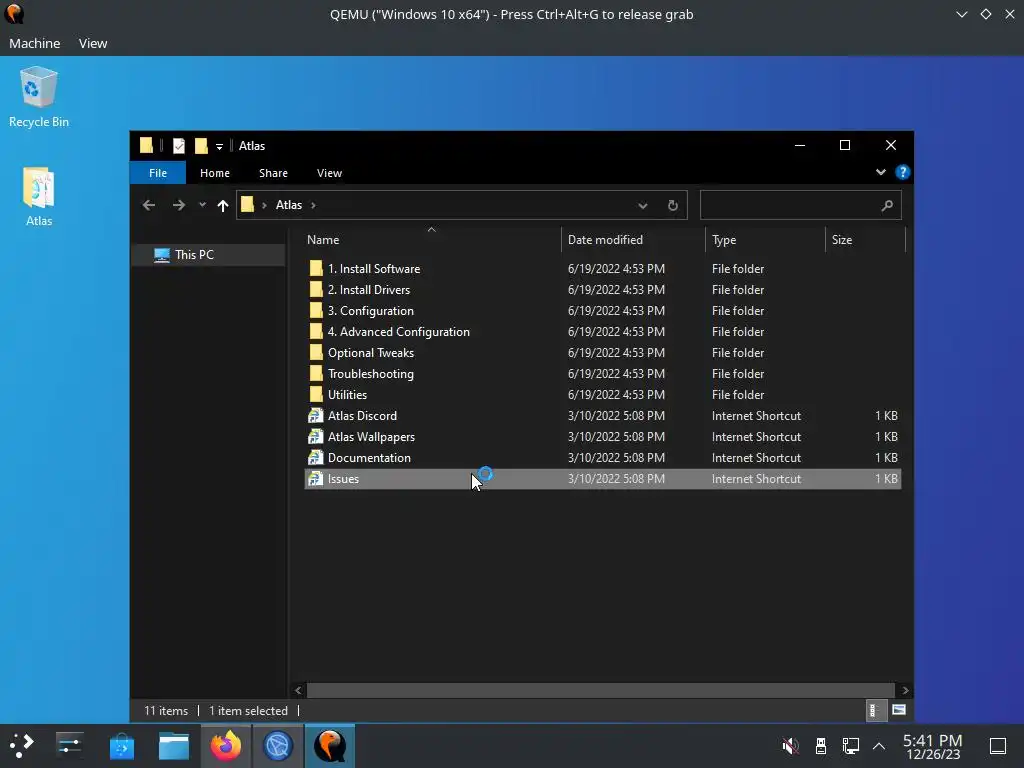Screen dimensions: 1024x768
Task: Click the Back navigation arrow
Action: coord(149,205)
